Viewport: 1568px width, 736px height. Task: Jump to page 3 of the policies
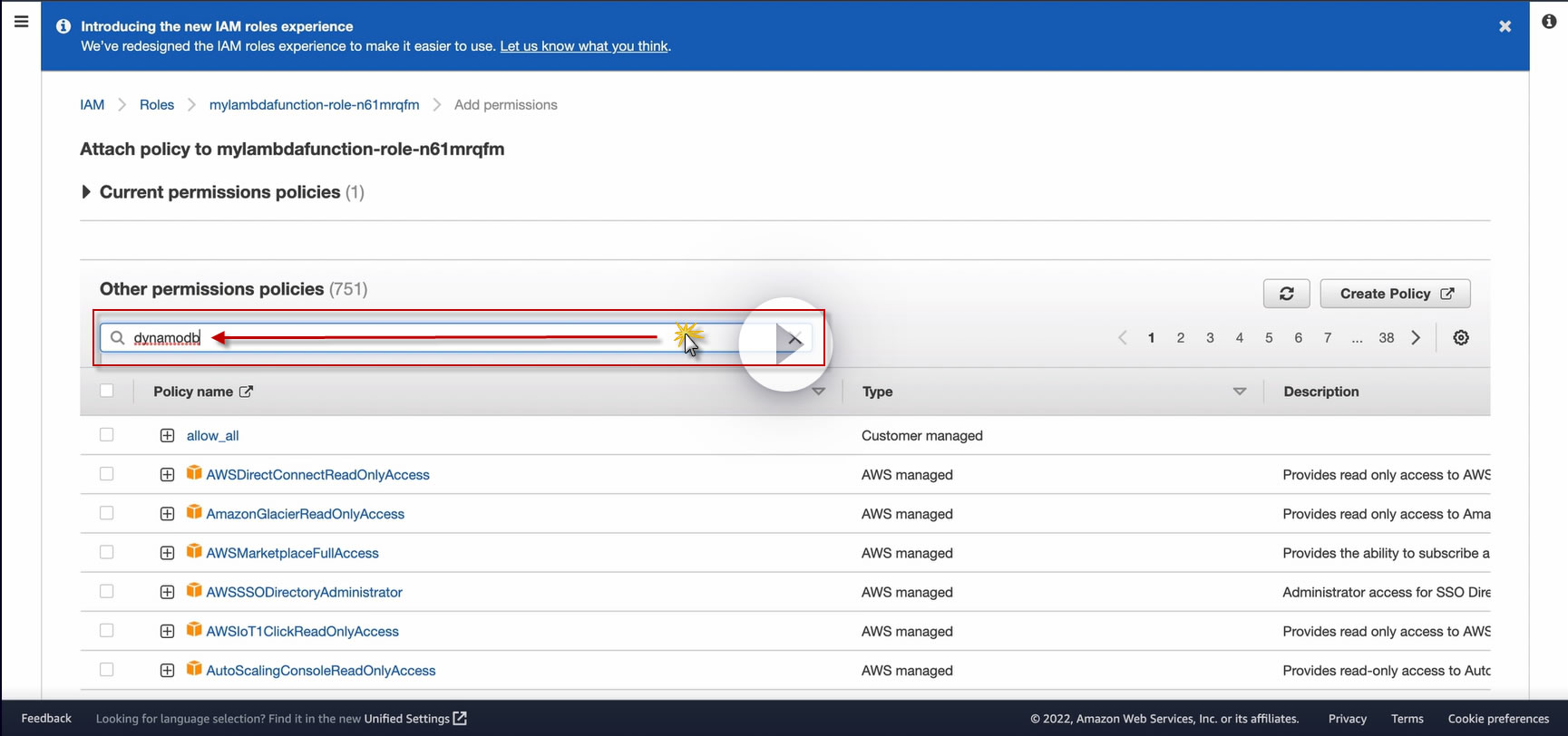(1210, 338)
